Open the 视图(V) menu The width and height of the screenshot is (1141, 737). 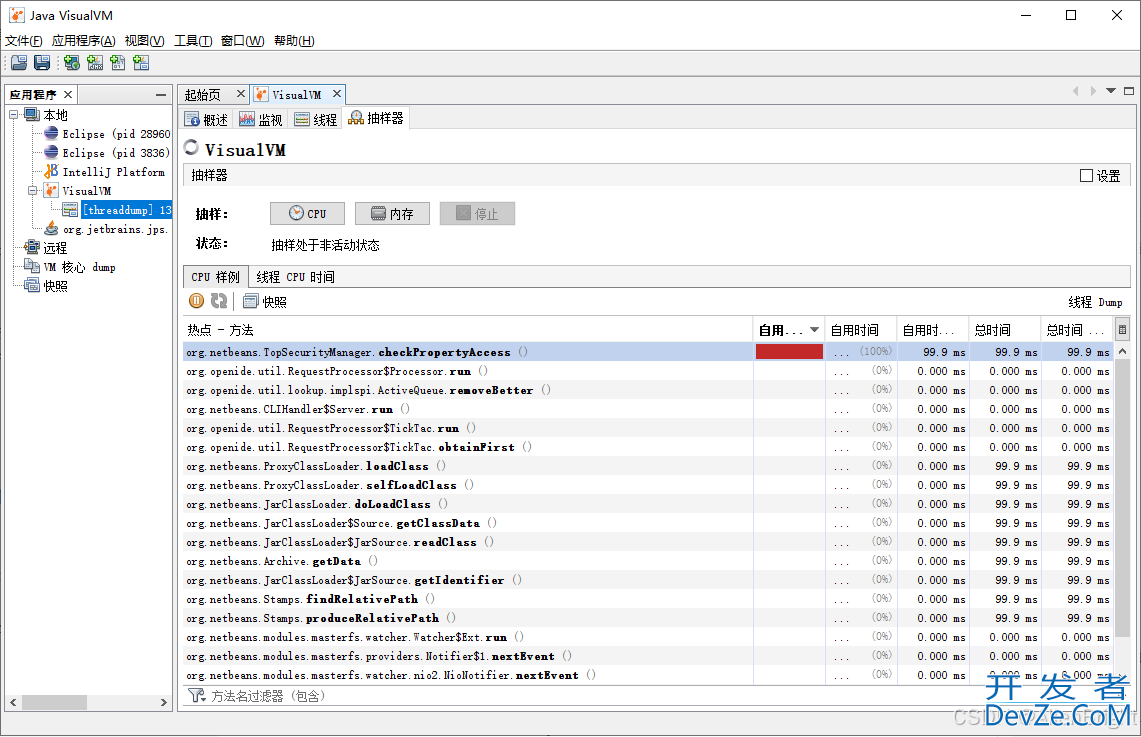tap(144, 41)
